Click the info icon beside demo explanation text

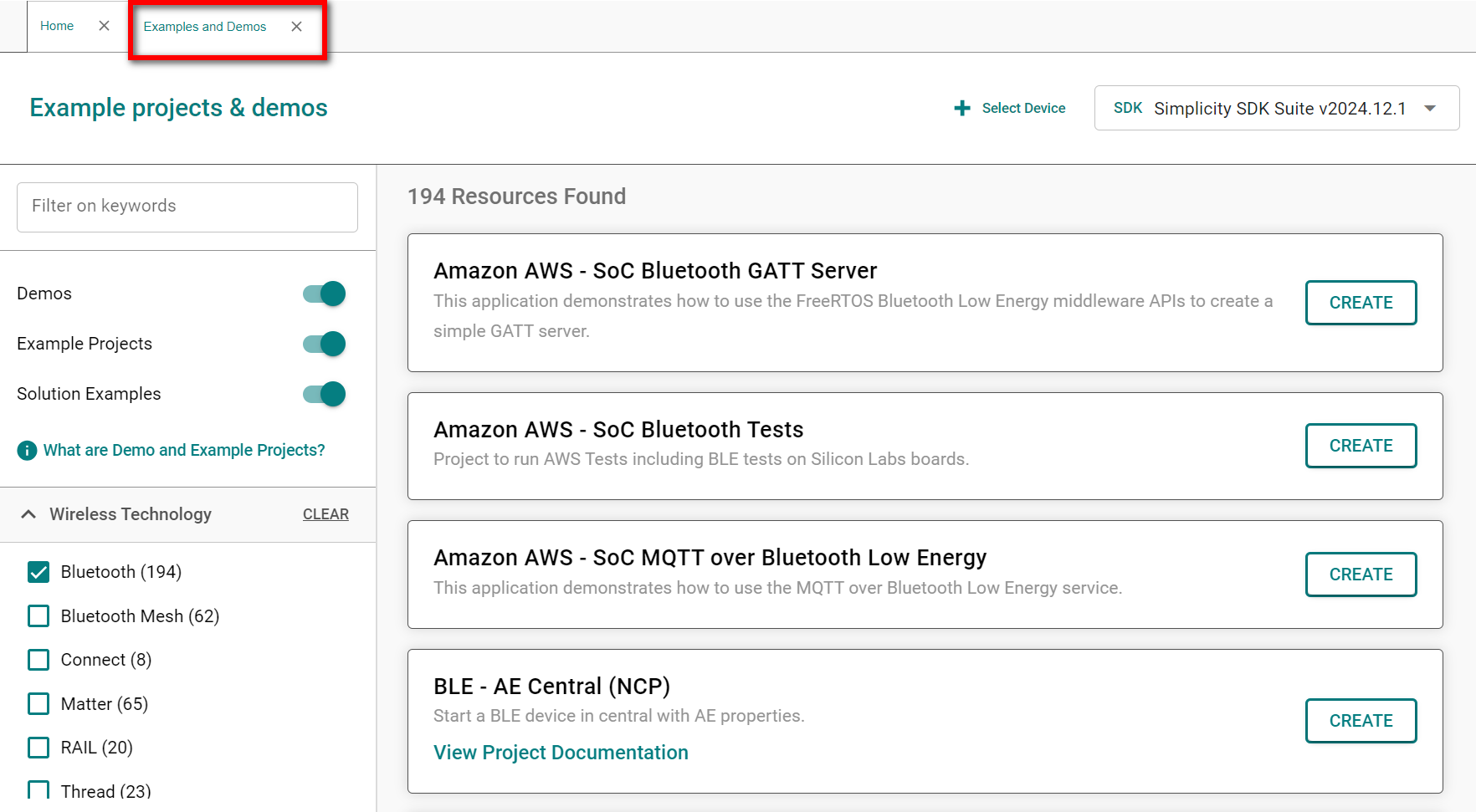(26, 450)
